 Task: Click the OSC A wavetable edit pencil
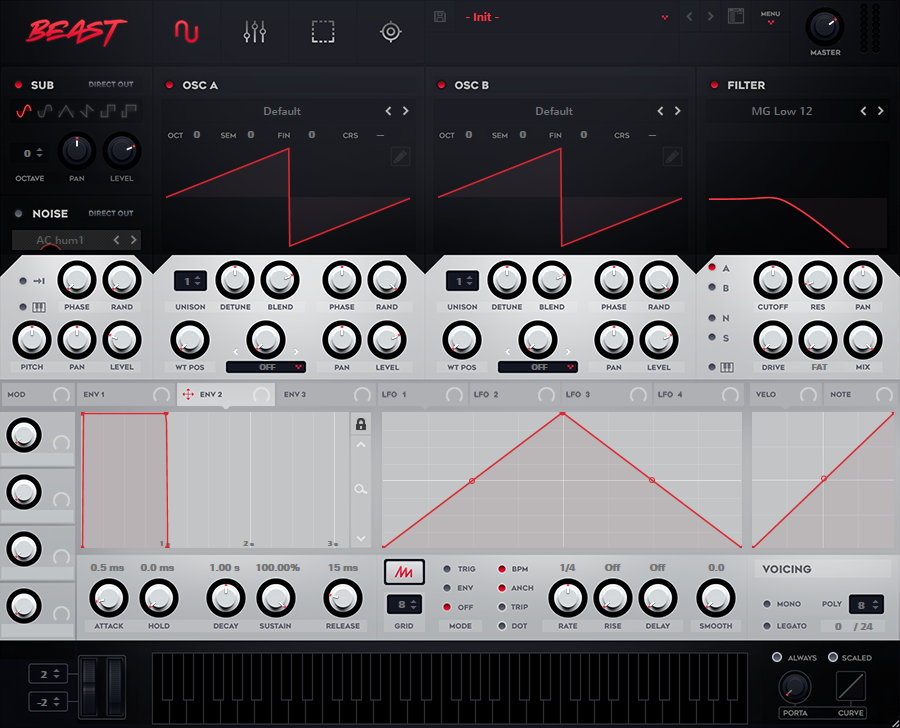coord(400,156)
